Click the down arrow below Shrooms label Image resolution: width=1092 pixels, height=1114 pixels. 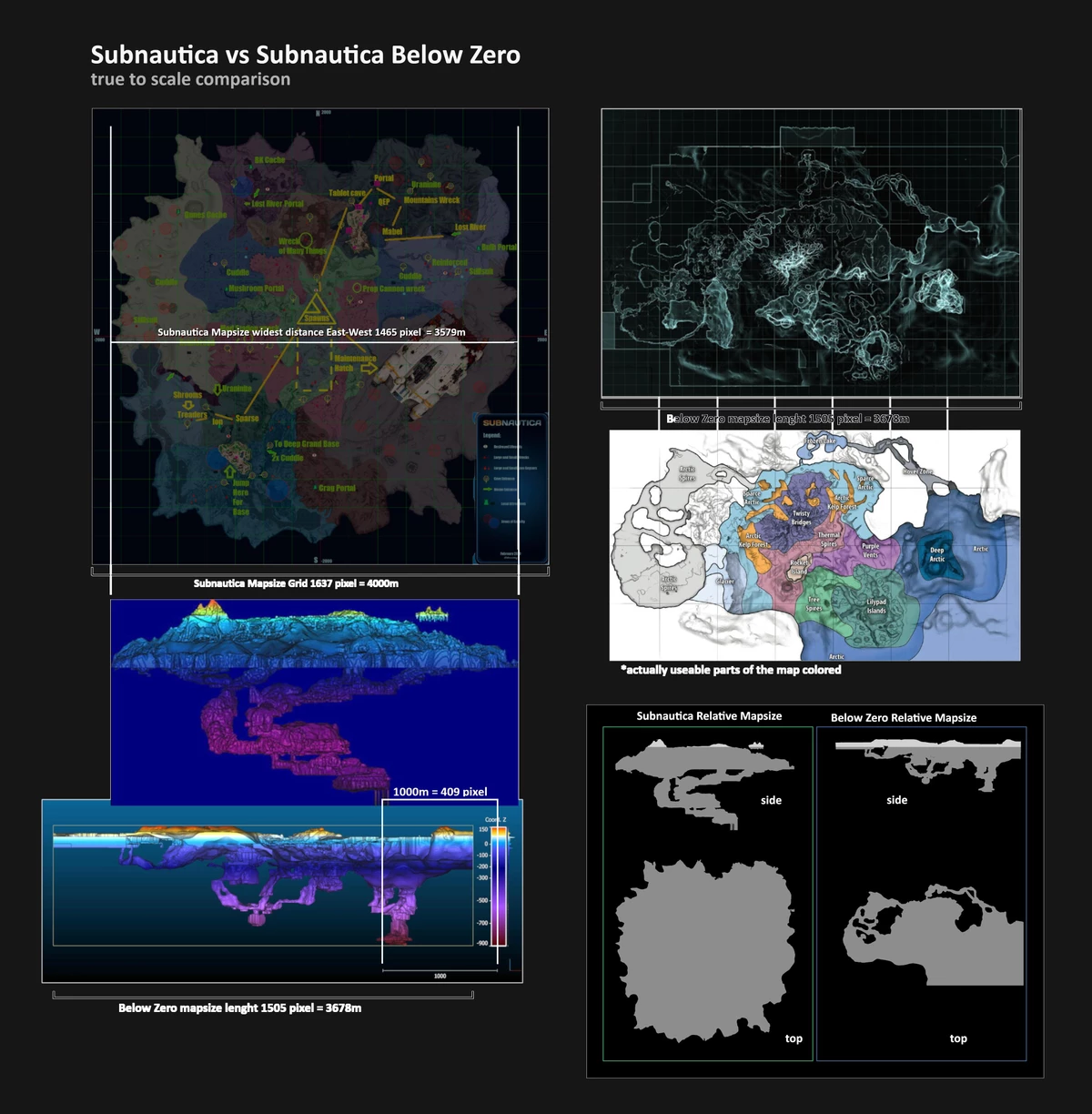[187, 405]
